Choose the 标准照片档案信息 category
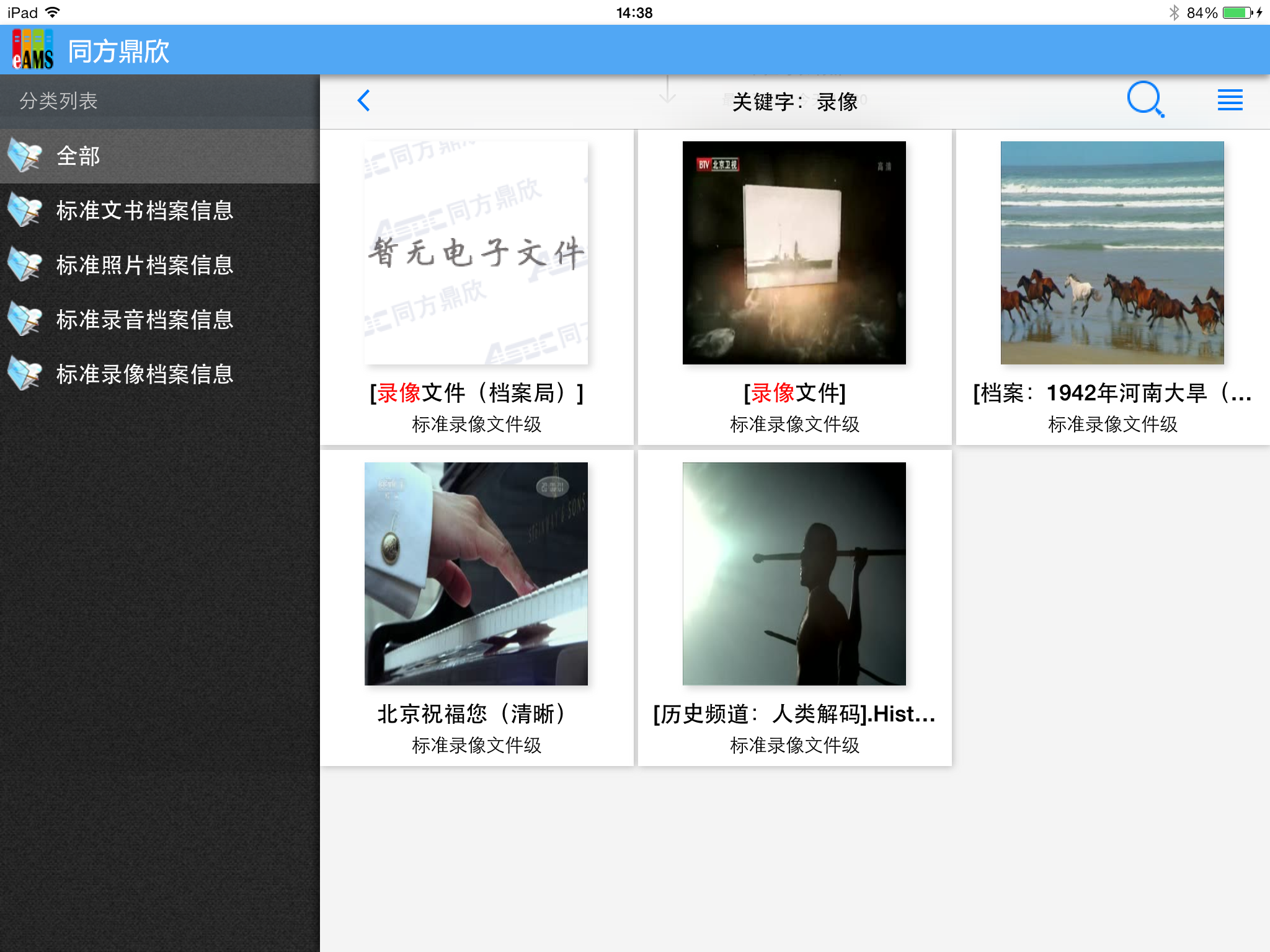 click(x=144, y=265)
